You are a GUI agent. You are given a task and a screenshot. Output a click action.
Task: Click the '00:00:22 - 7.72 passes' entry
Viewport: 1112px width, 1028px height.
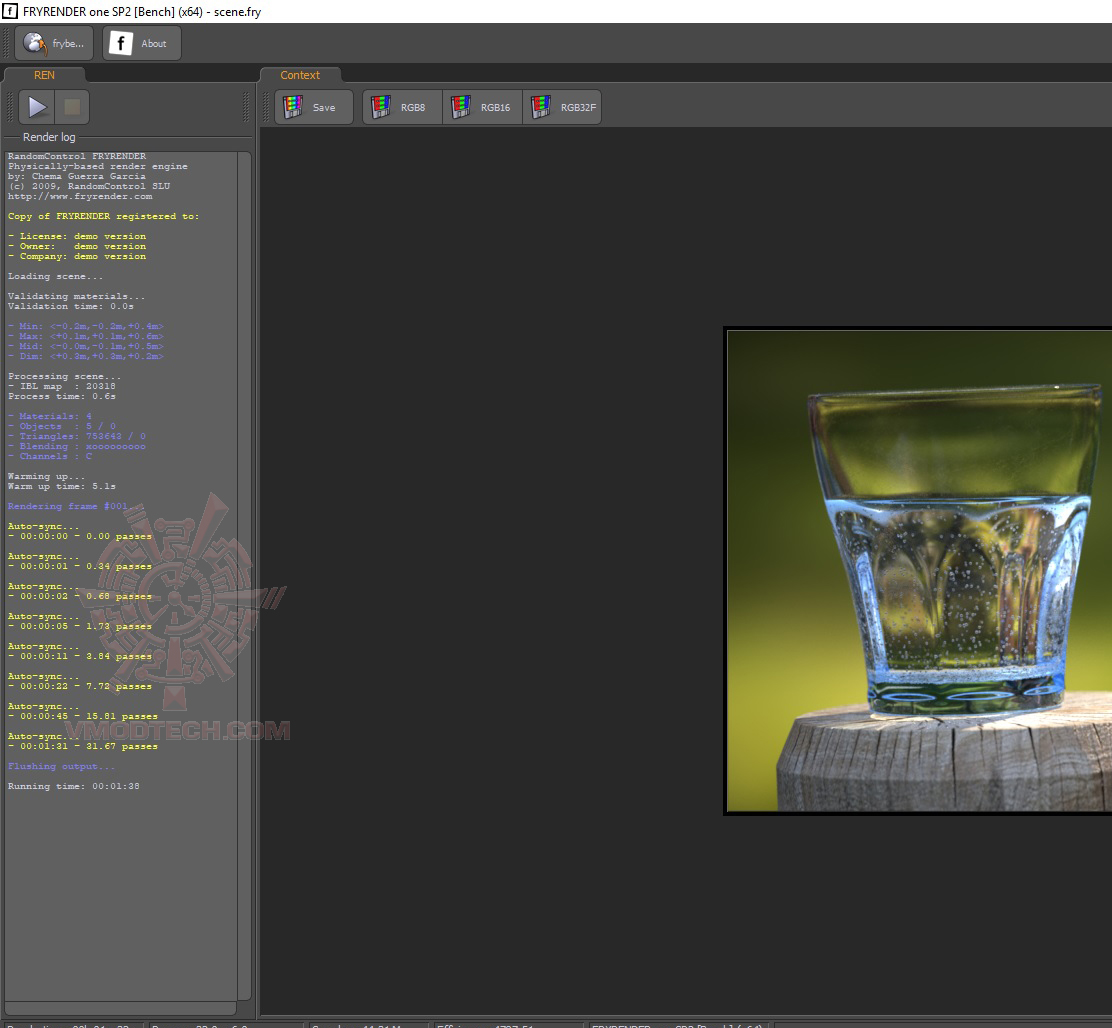coord(80,686)
